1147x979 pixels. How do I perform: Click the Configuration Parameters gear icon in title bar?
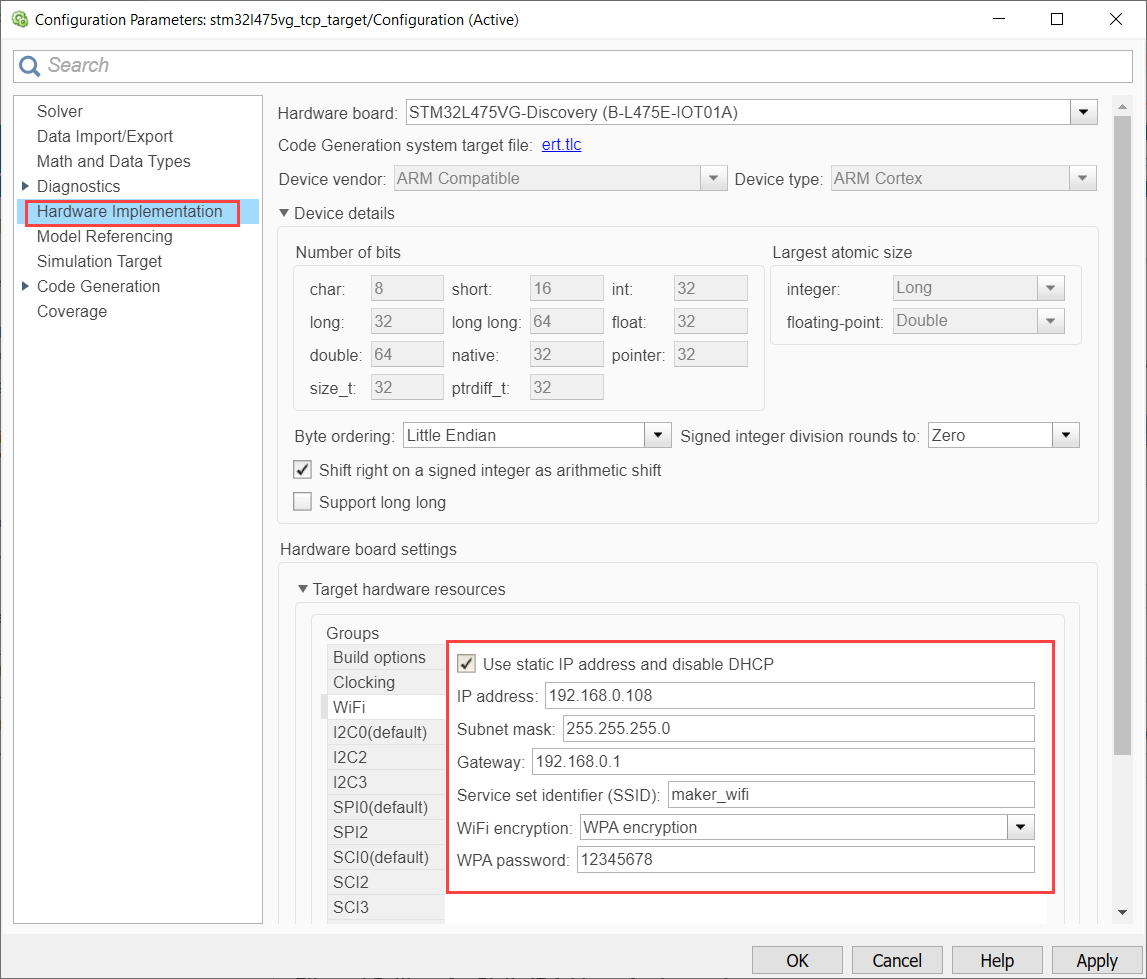coord(18,19)
